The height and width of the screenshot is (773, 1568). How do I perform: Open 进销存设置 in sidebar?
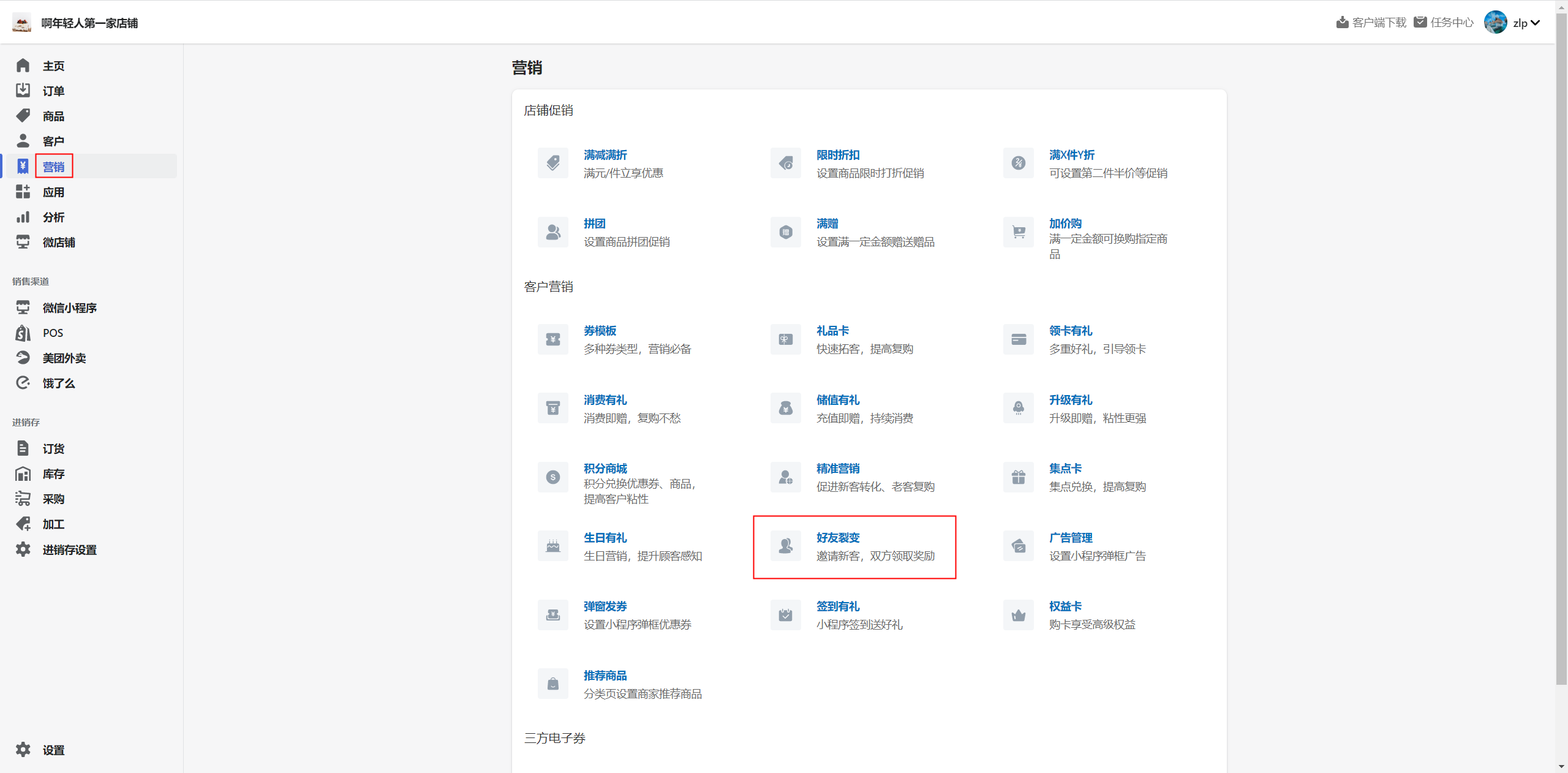pyautogui.click(x=69, y=549)
